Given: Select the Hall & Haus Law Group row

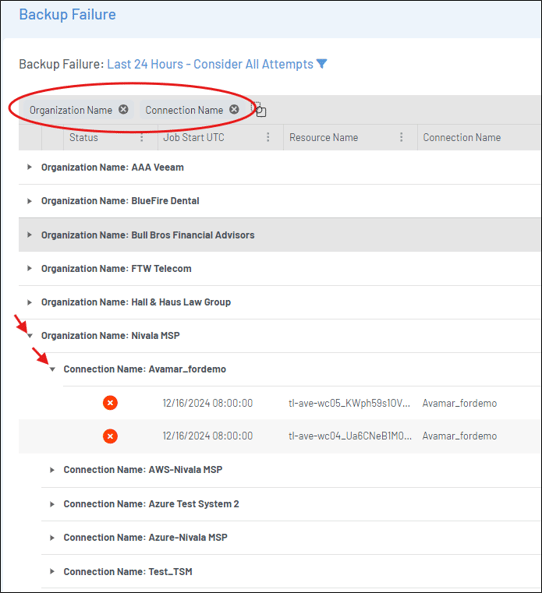Looking at the screenshot, I should pos(279,302).
